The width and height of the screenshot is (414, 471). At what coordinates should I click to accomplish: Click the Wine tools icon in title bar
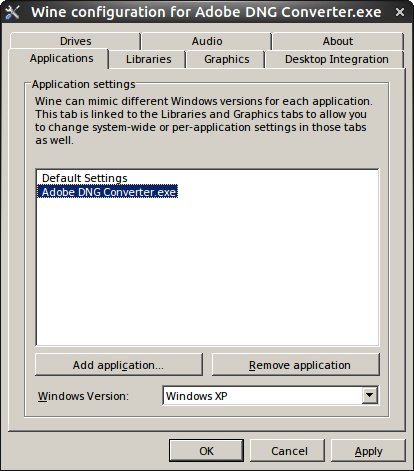(x=13, y=12)
